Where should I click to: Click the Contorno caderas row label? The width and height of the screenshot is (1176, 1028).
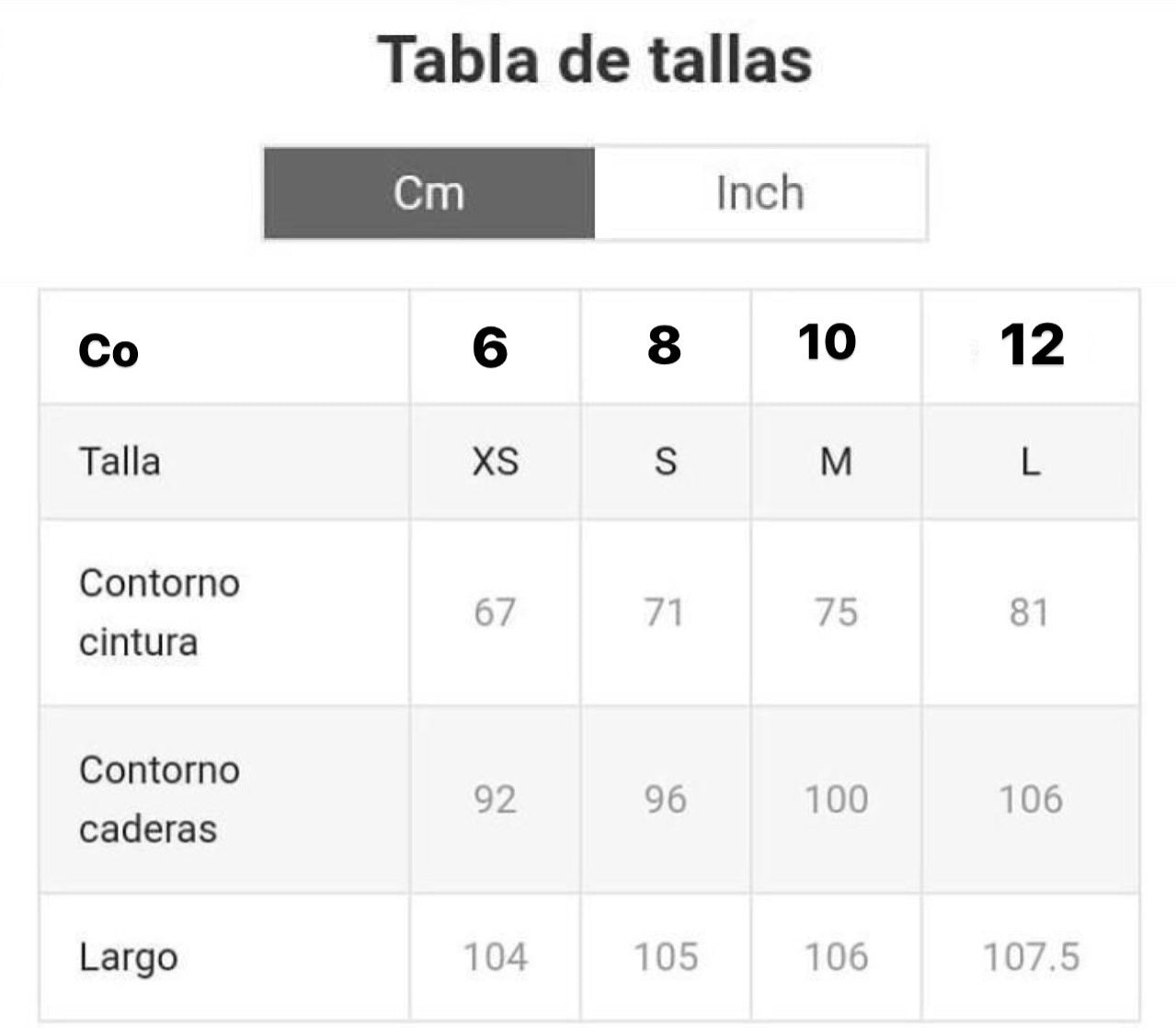pyautogui.click(x=159, y=799)
